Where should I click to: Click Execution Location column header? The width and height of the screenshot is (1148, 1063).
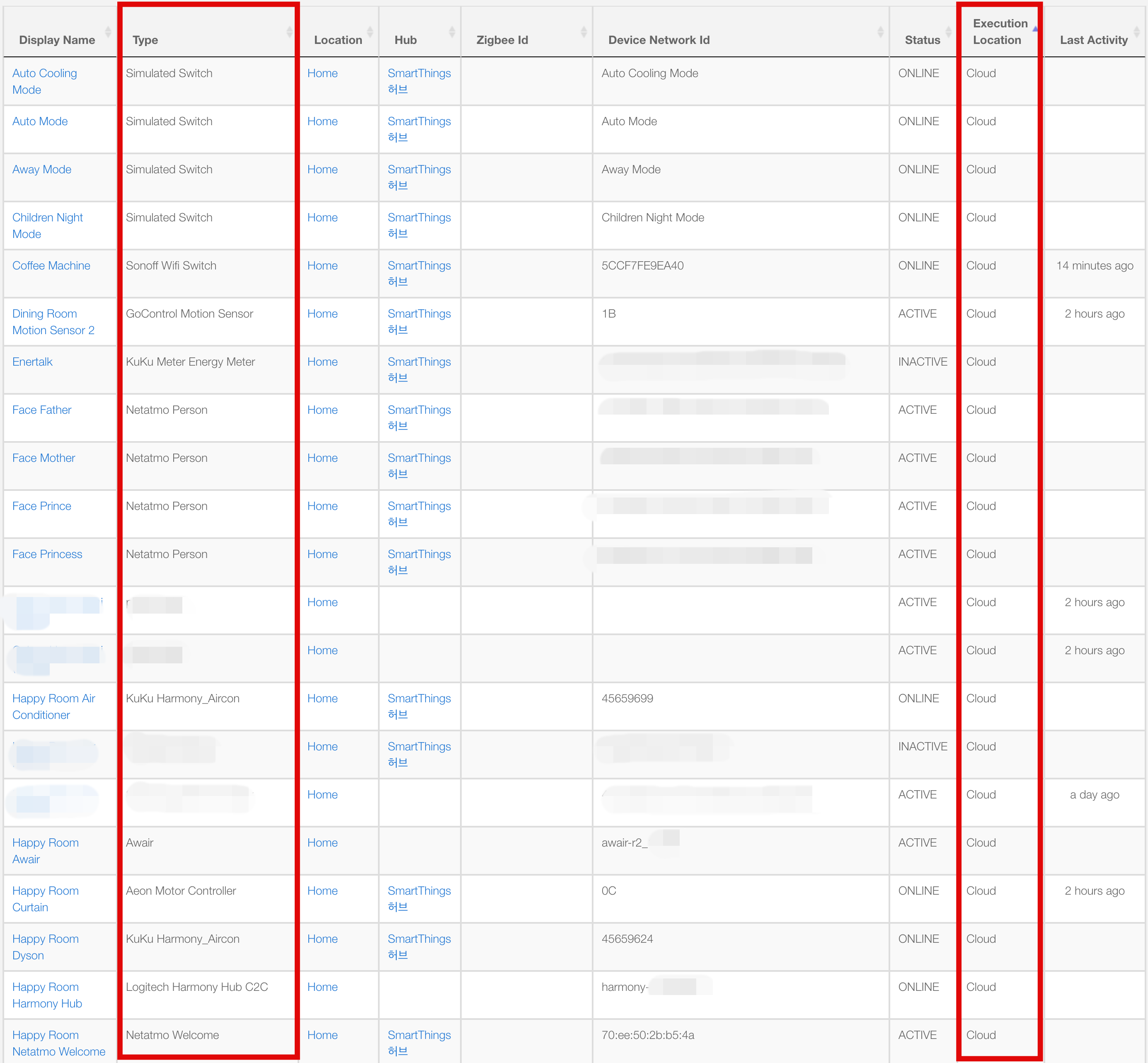pyautogui.click(x=1000, y=32)
